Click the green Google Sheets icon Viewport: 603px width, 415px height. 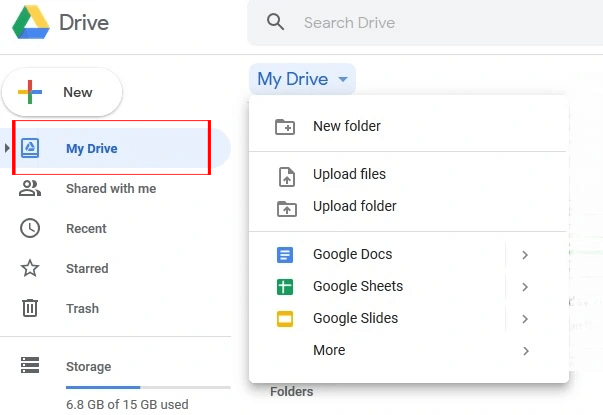tap(285, 287)
